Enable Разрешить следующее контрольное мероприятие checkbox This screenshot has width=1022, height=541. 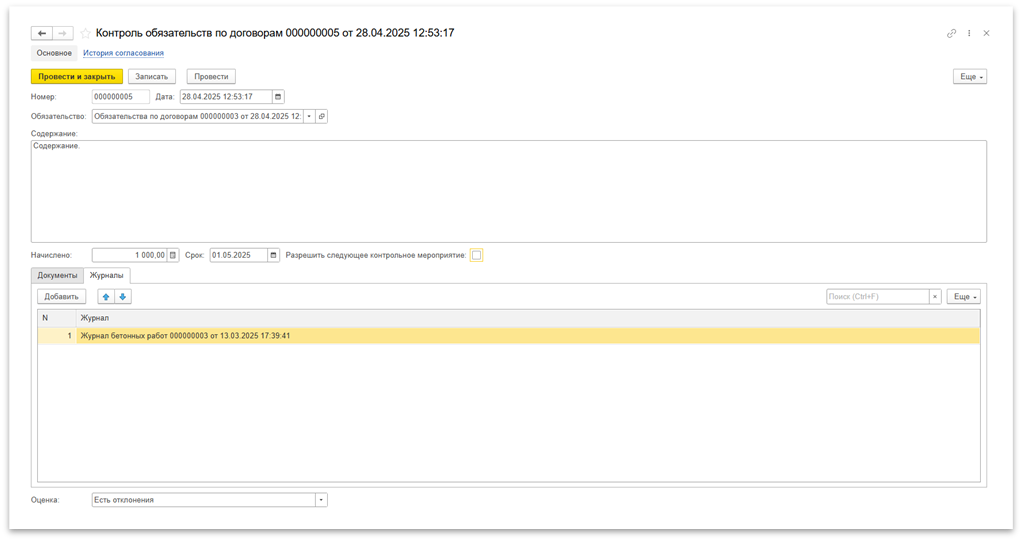[x=477, y=255]
